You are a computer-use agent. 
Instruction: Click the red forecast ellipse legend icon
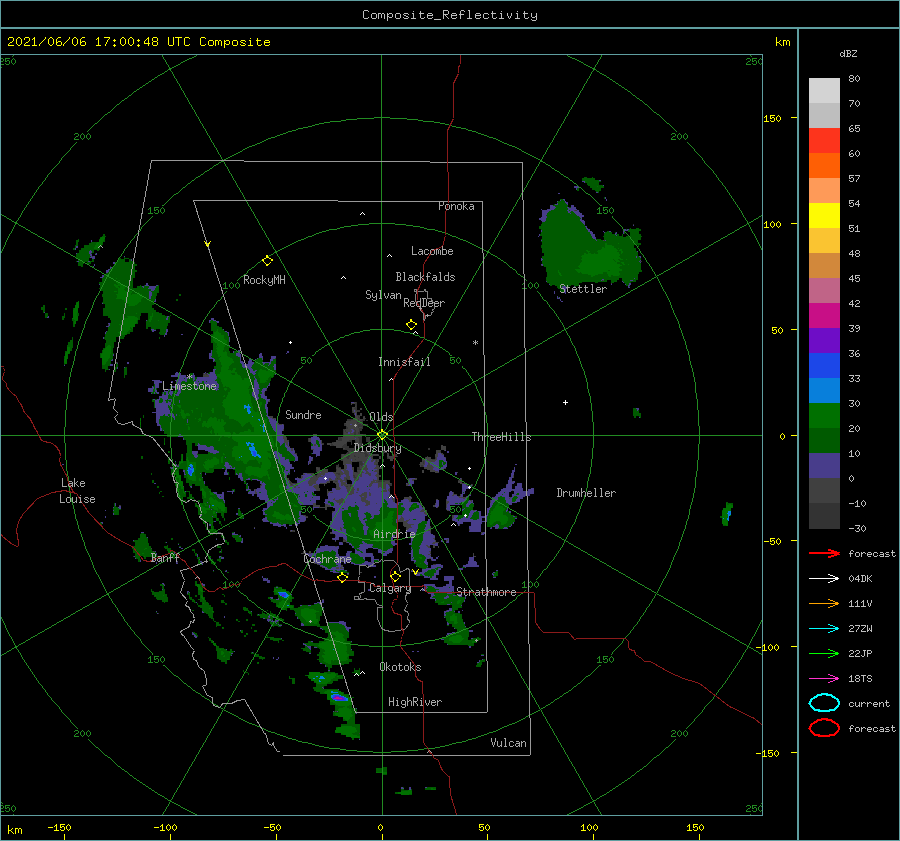point(824,728)
